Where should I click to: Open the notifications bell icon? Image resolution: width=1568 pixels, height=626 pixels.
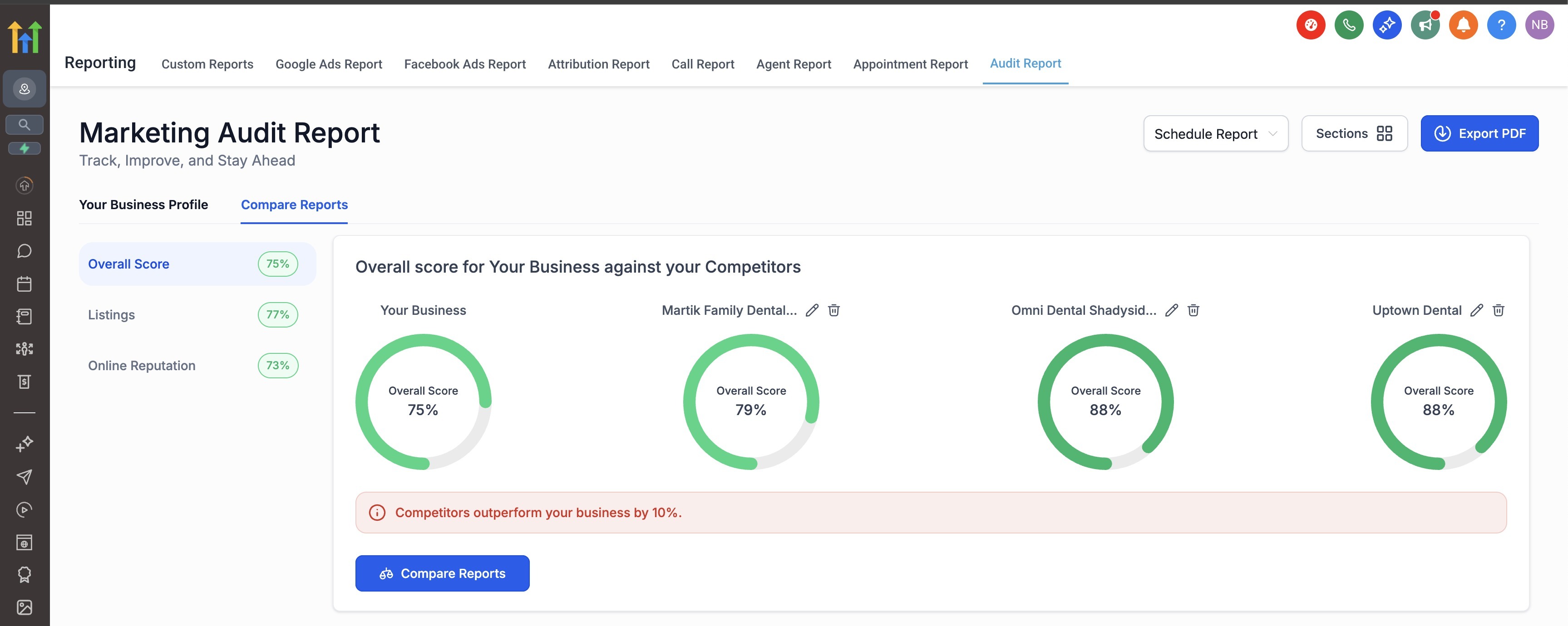pos(1463,25)
